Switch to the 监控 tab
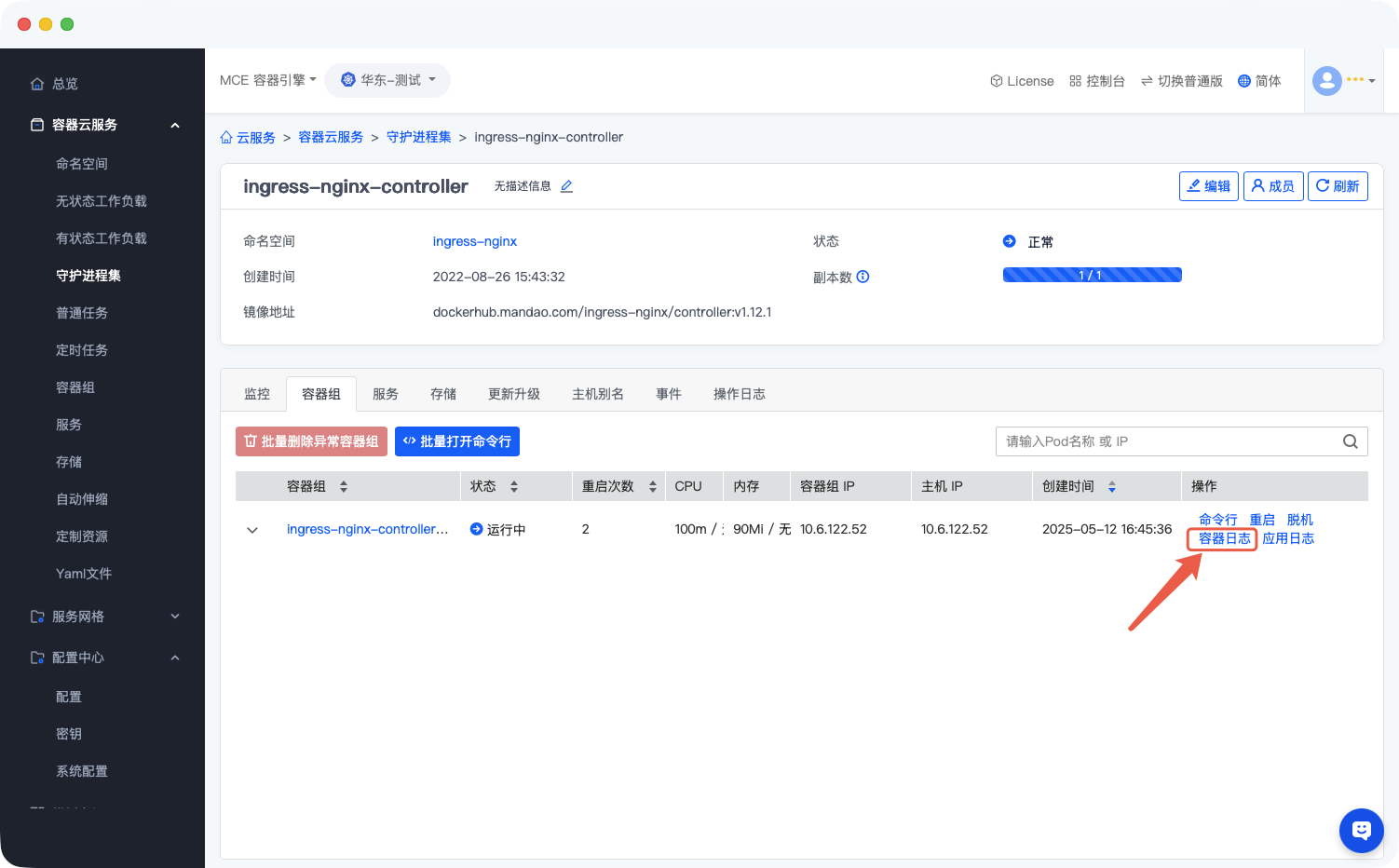 pos(257,394)
